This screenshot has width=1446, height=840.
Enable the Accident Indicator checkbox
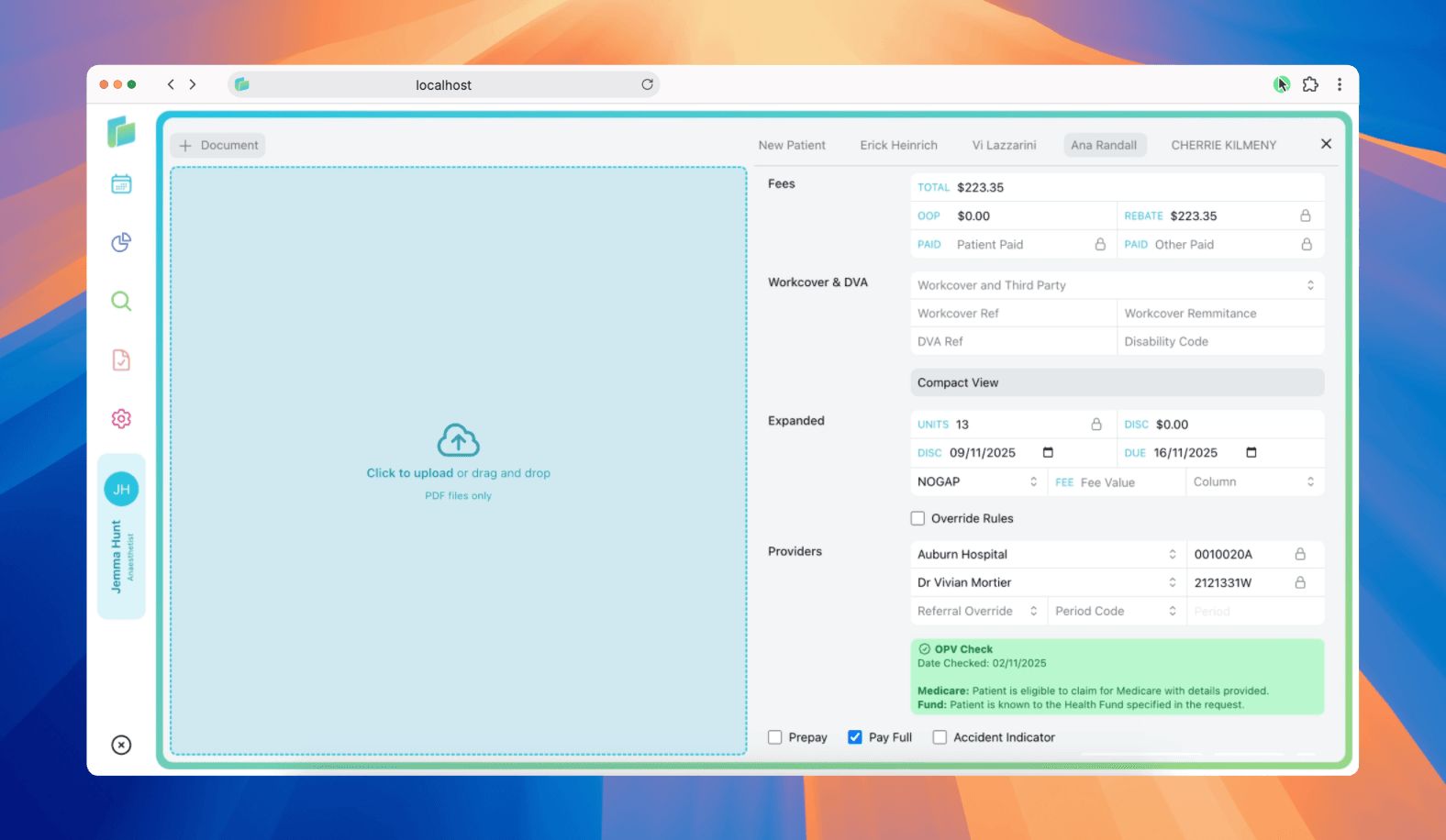940,737
